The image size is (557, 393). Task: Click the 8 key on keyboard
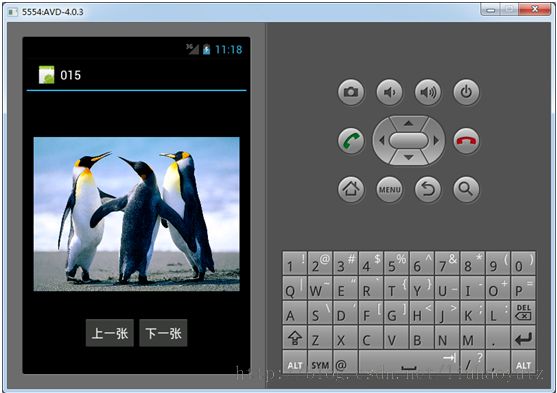coord(472,263)
